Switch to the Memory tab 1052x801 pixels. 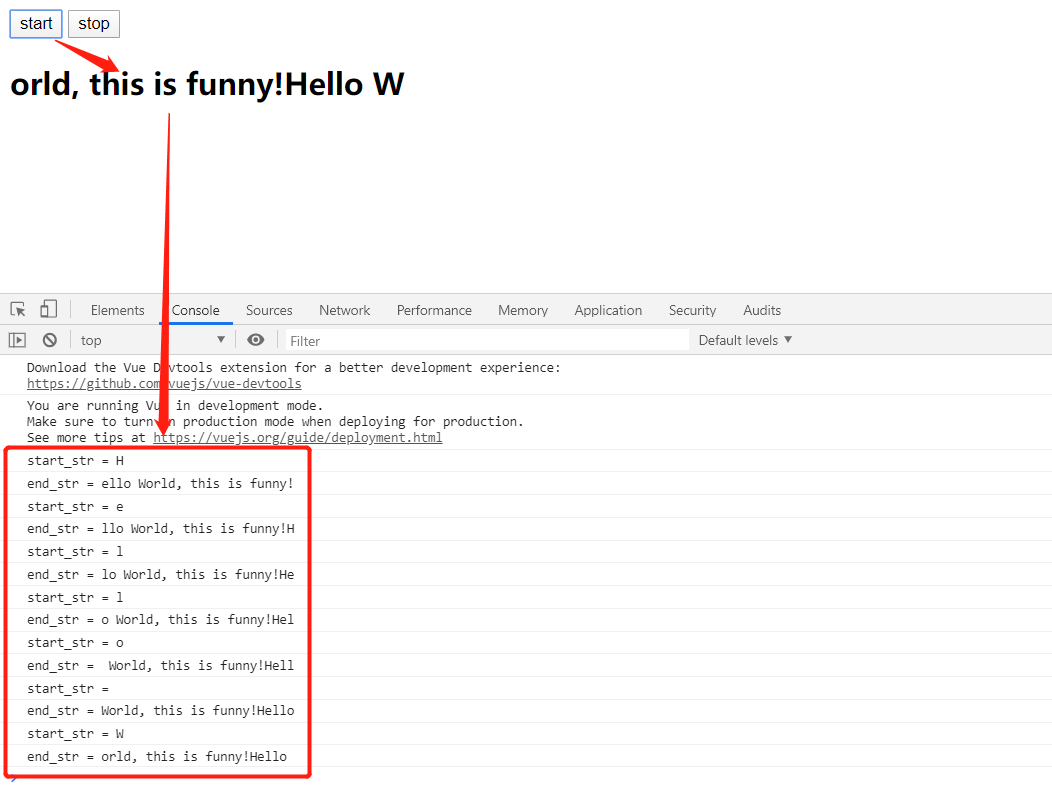pyautogui.click(x=523, y=310)
